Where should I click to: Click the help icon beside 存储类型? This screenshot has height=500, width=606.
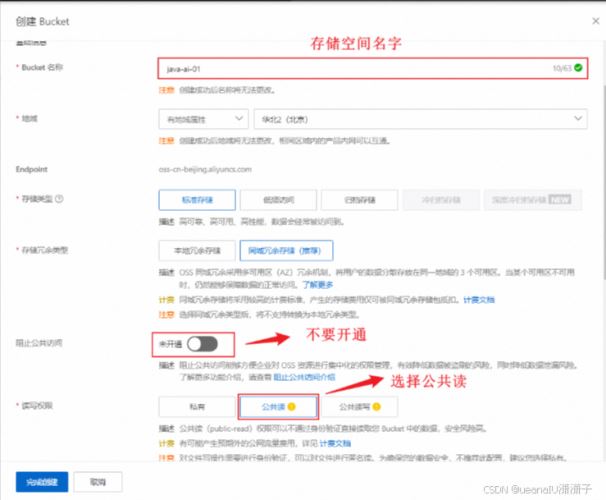[59, 199]
